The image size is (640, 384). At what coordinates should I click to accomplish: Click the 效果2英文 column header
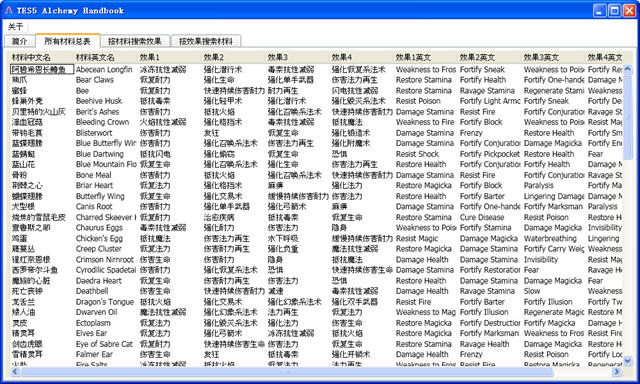tap(490, 58)
